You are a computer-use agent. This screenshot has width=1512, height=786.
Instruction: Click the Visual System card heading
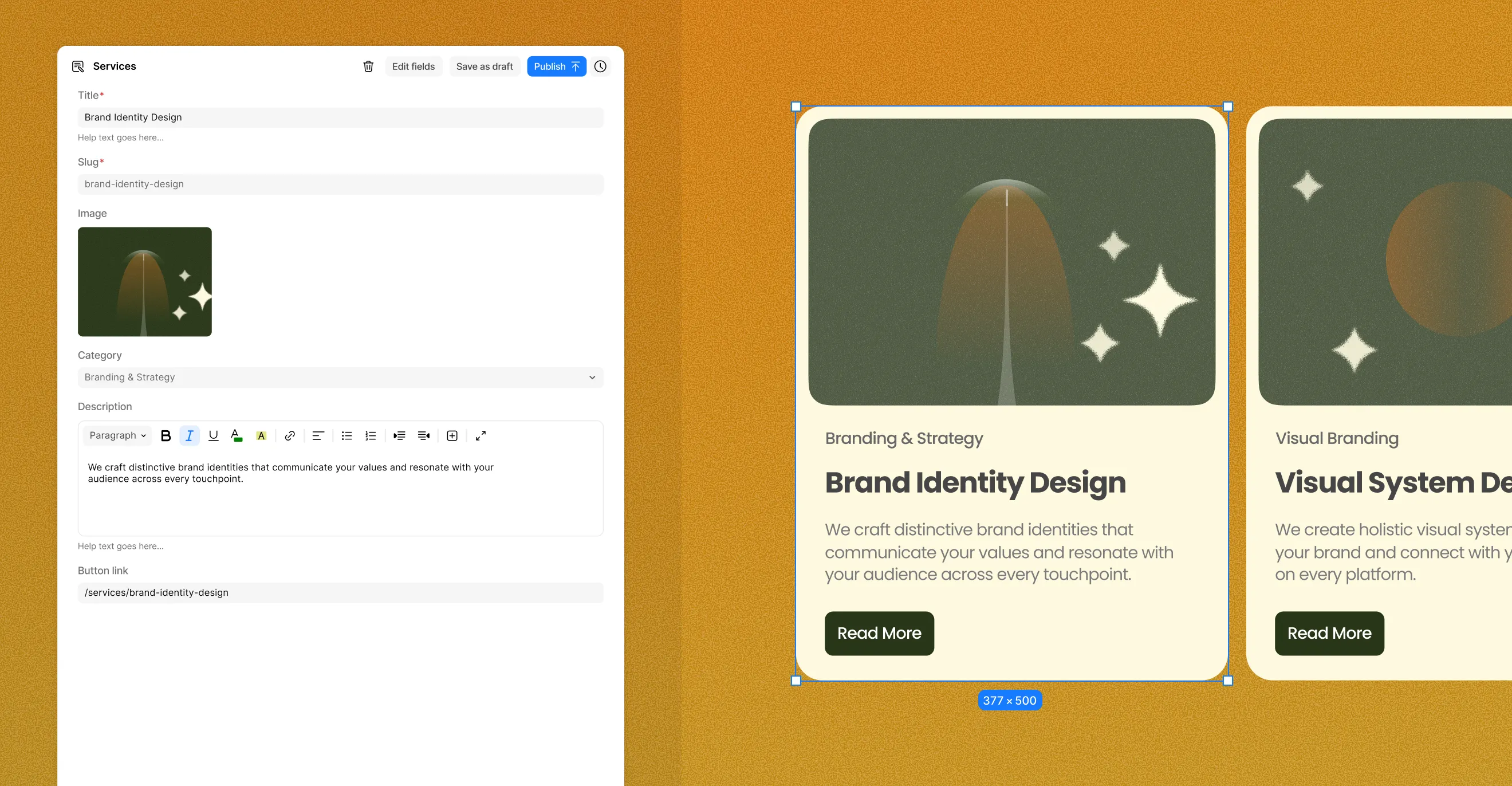tap(1393, 483)
